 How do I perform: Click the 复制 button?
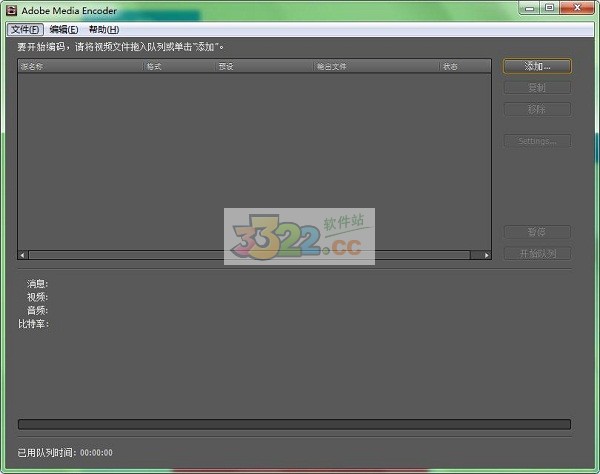pos(537,88)
